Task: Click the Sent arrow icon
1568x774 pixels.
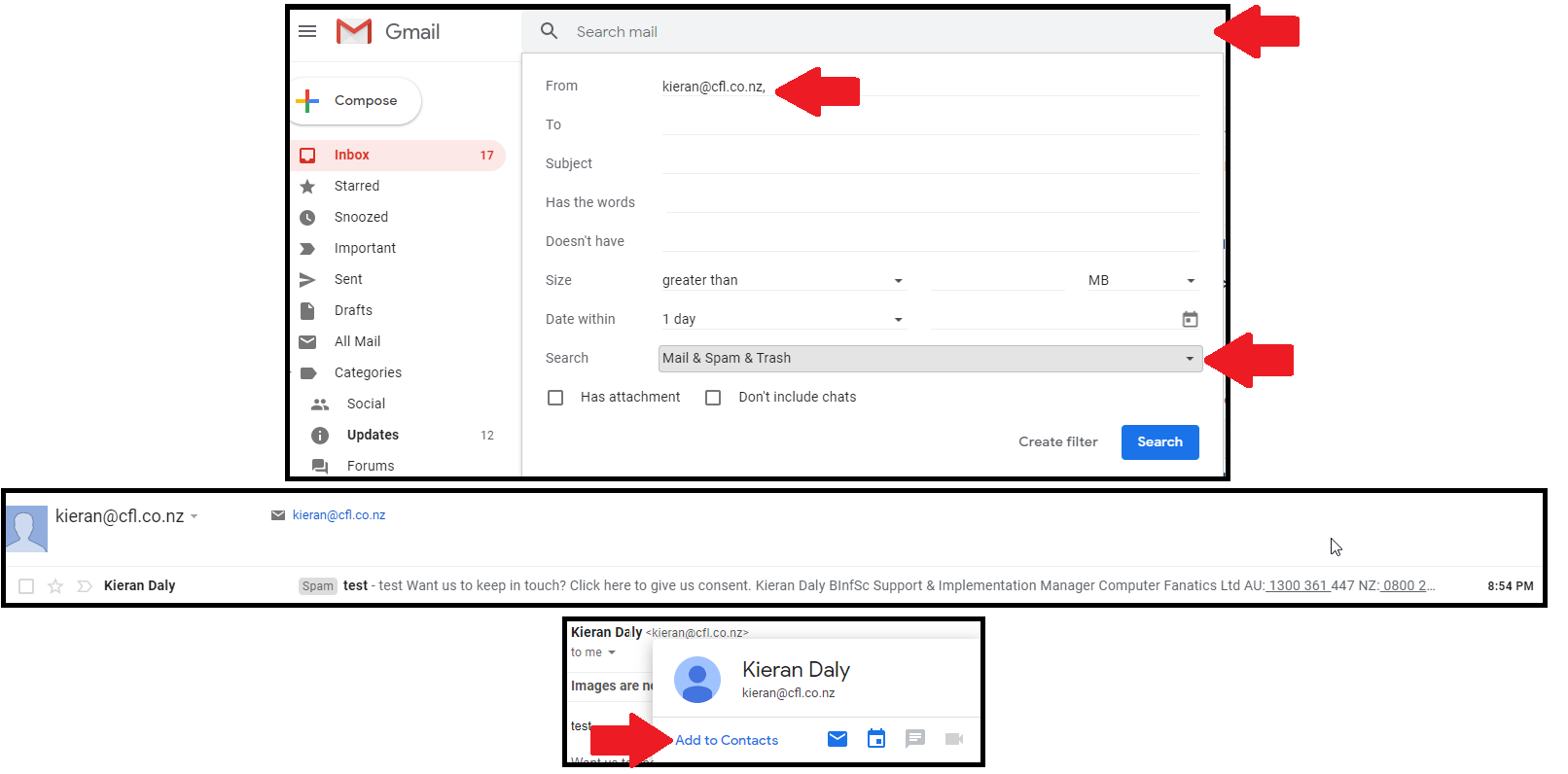Action: coord(307,279)
